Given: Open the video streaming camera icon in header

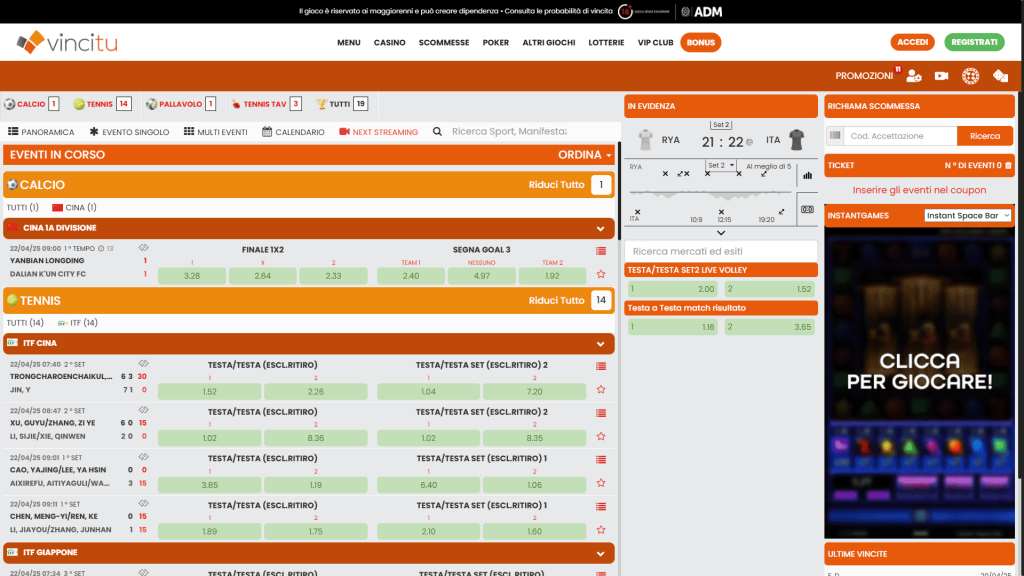Looking at the screenshot, I should click(941, 76).
